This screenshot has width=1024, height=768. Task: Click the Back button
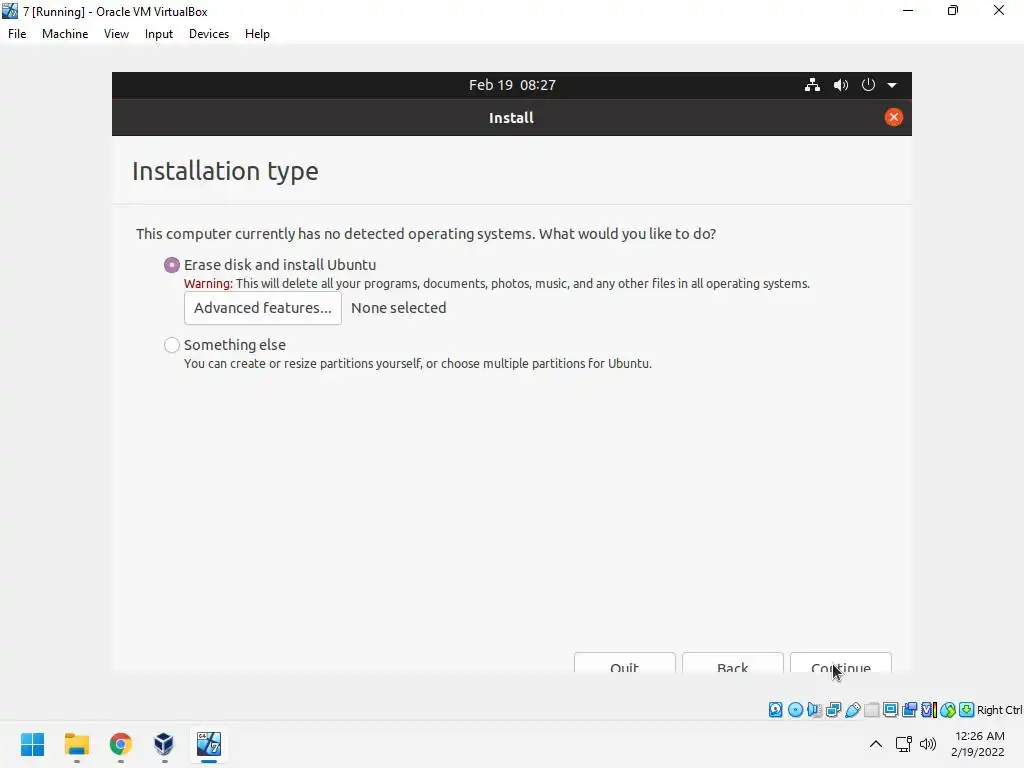point(733,662)
